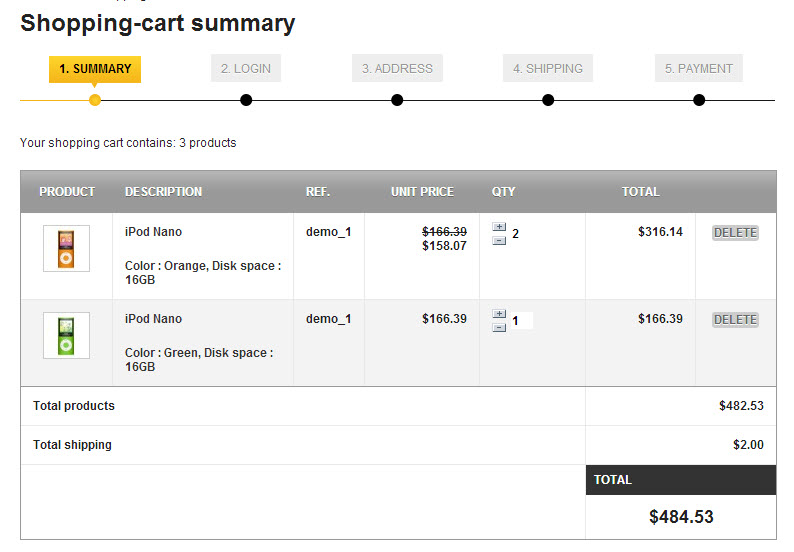Open green iPod Nano product thumbnail
Viewport: 794px width, 552px height.
coord(66,335)
